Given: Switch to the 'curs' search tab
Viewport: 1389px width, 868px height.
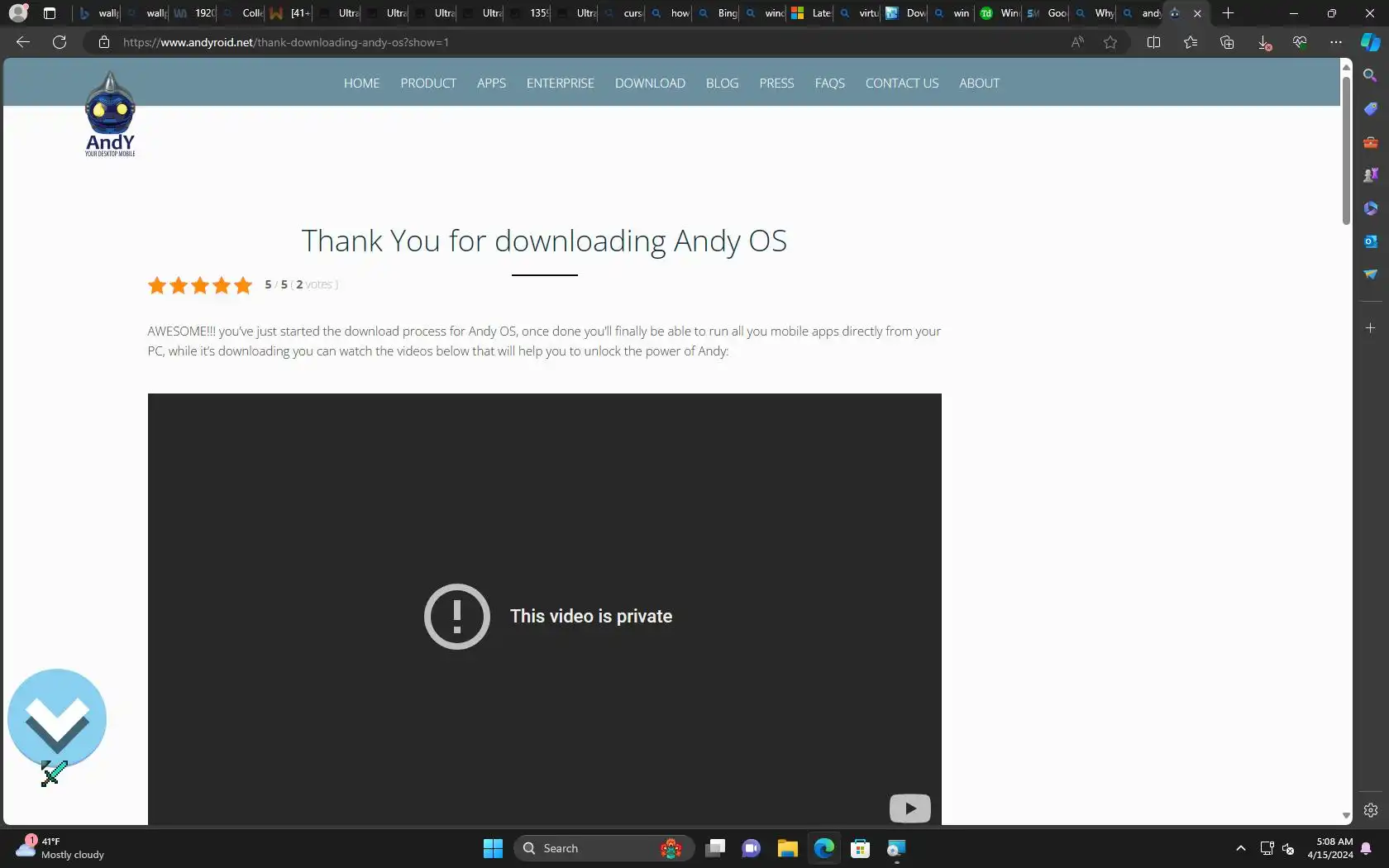Looking at the screenshot, I should tap(623, 13).
